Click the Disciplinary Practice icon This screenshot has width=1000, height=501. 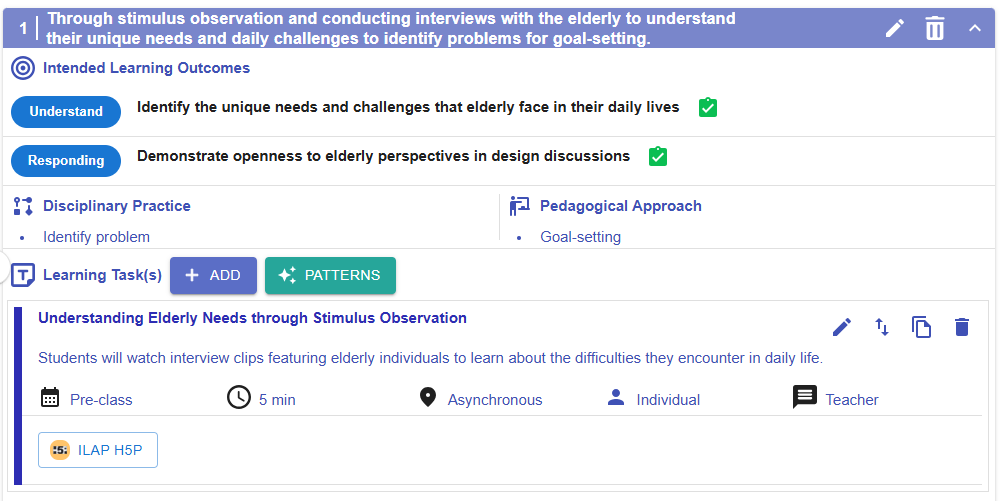click(23, 206)
